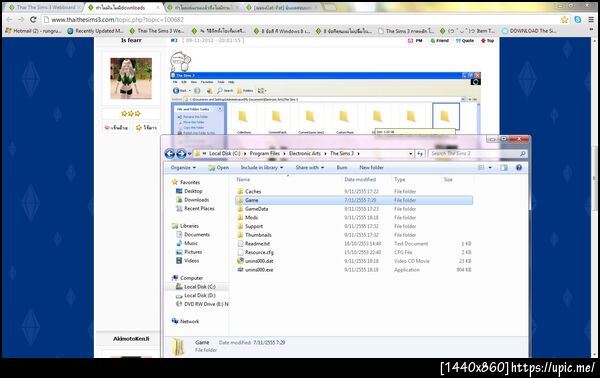The image size is (600, 378).
Task: Click Program Files in the breadcrumb path
Action: (264, 153)
